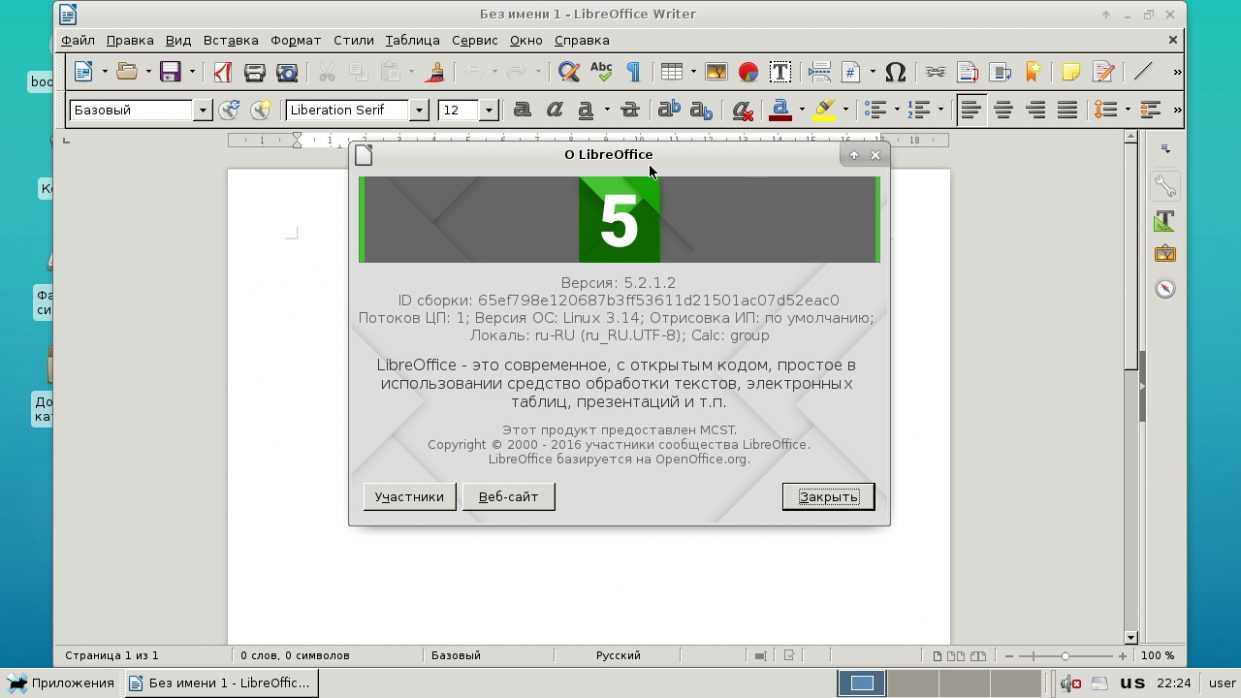Open sidebar Navigator compass icon
Screen dimensions: 1241x698
tap(1164, 289)
